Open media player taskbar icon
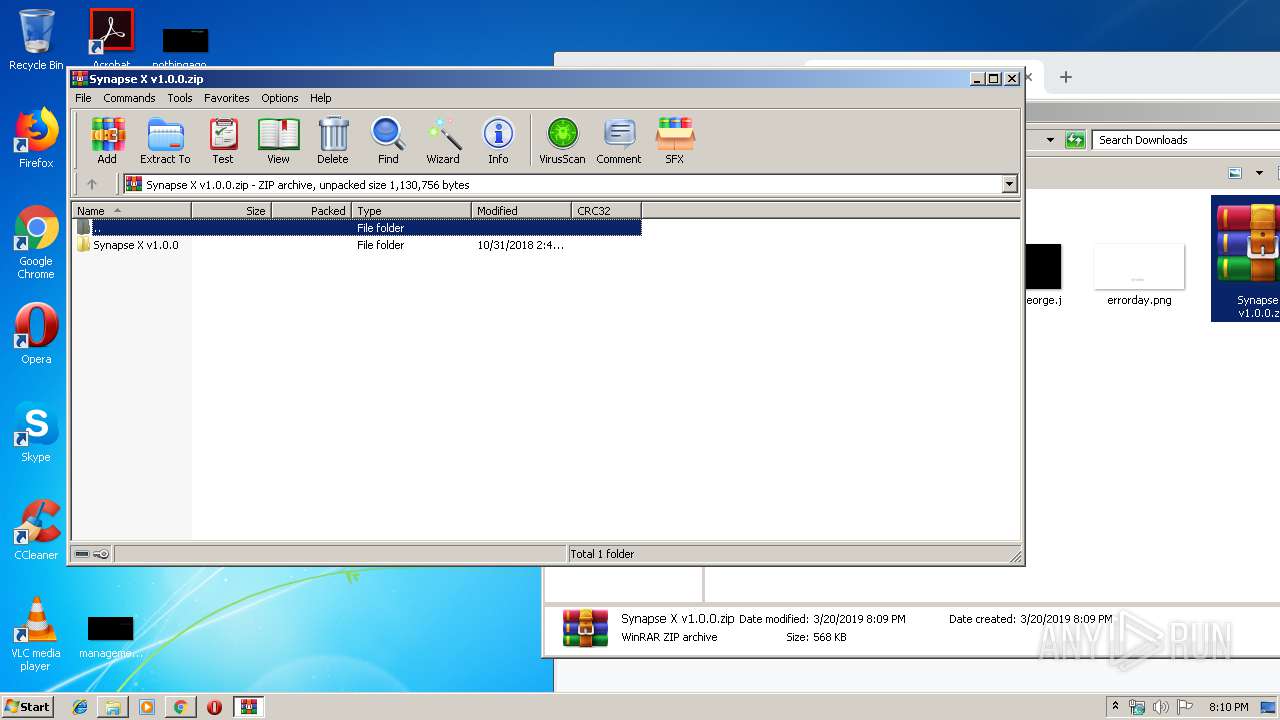The image size is (1280, 720). click(147, 706)
